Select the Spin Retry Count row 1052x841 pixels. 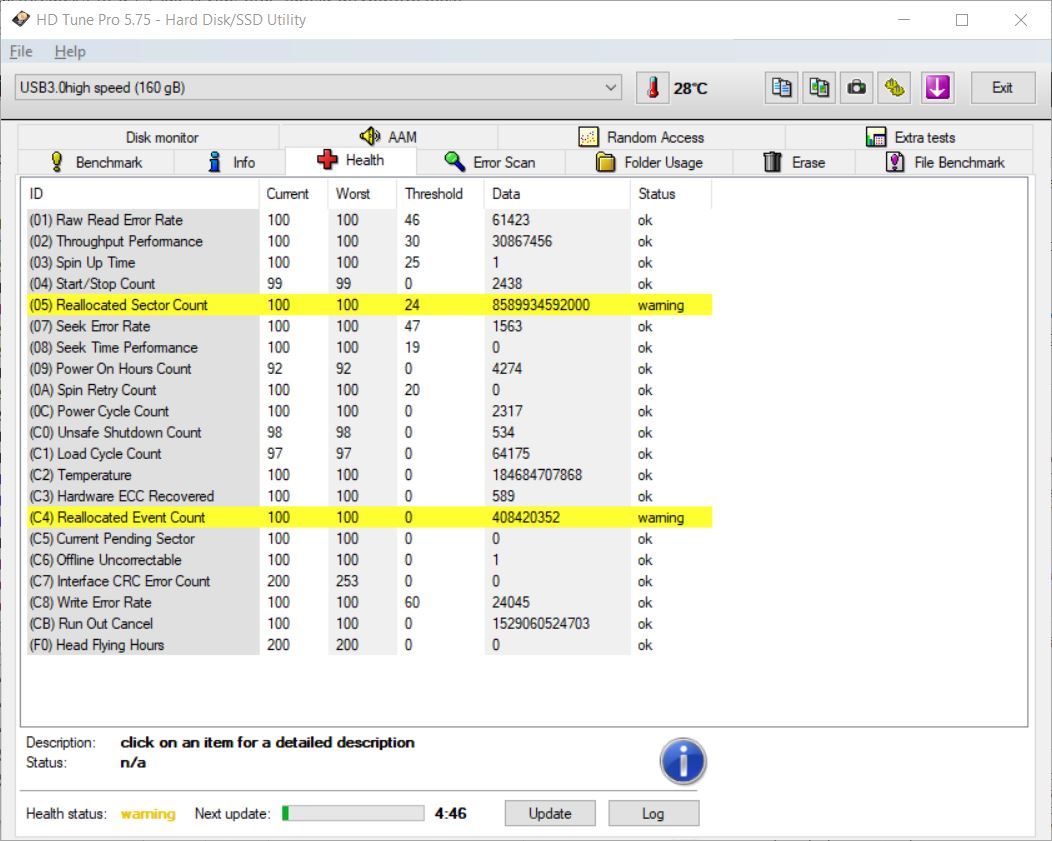(x=369, y=390)
